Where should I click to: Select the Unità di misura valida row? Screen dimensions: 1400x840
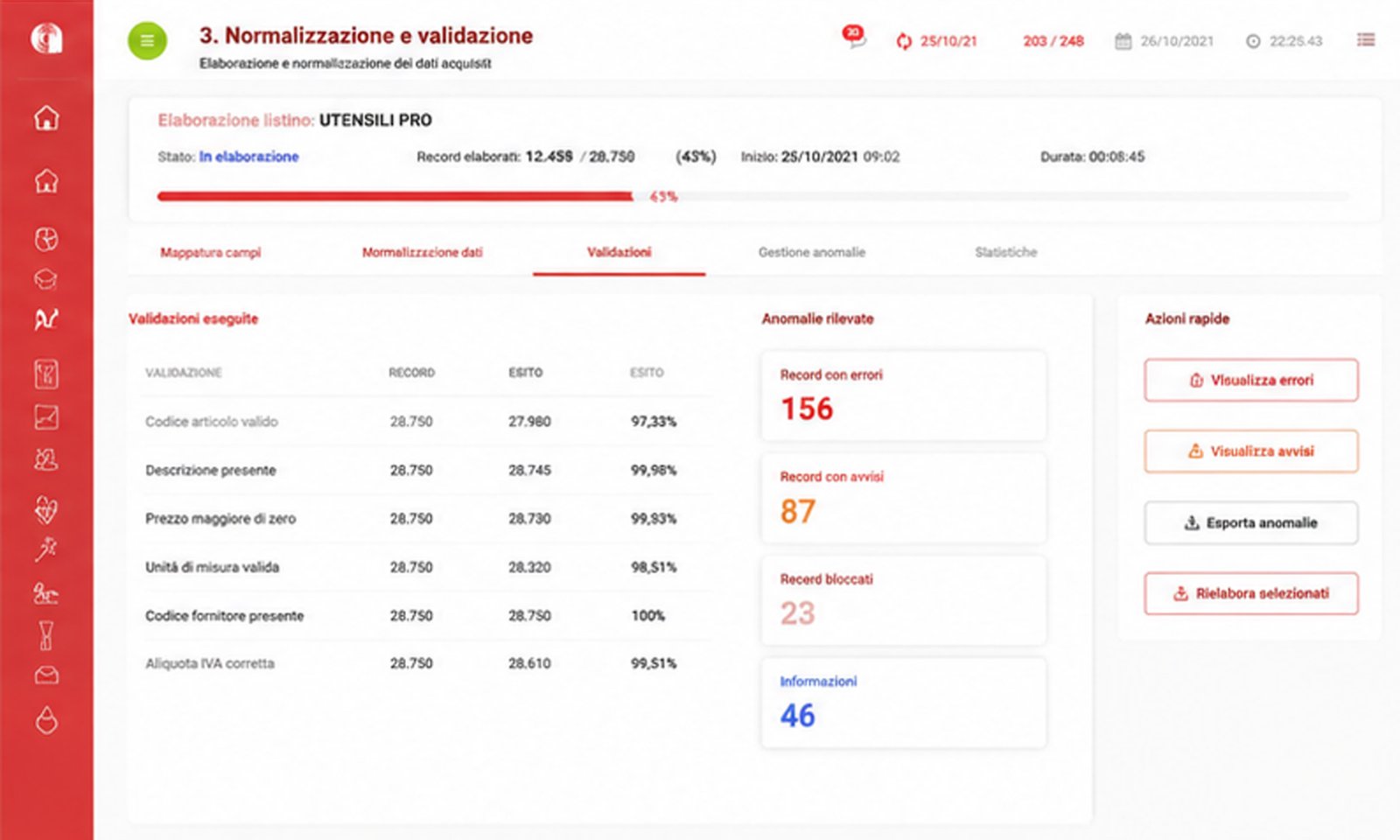tap(426, 567)
